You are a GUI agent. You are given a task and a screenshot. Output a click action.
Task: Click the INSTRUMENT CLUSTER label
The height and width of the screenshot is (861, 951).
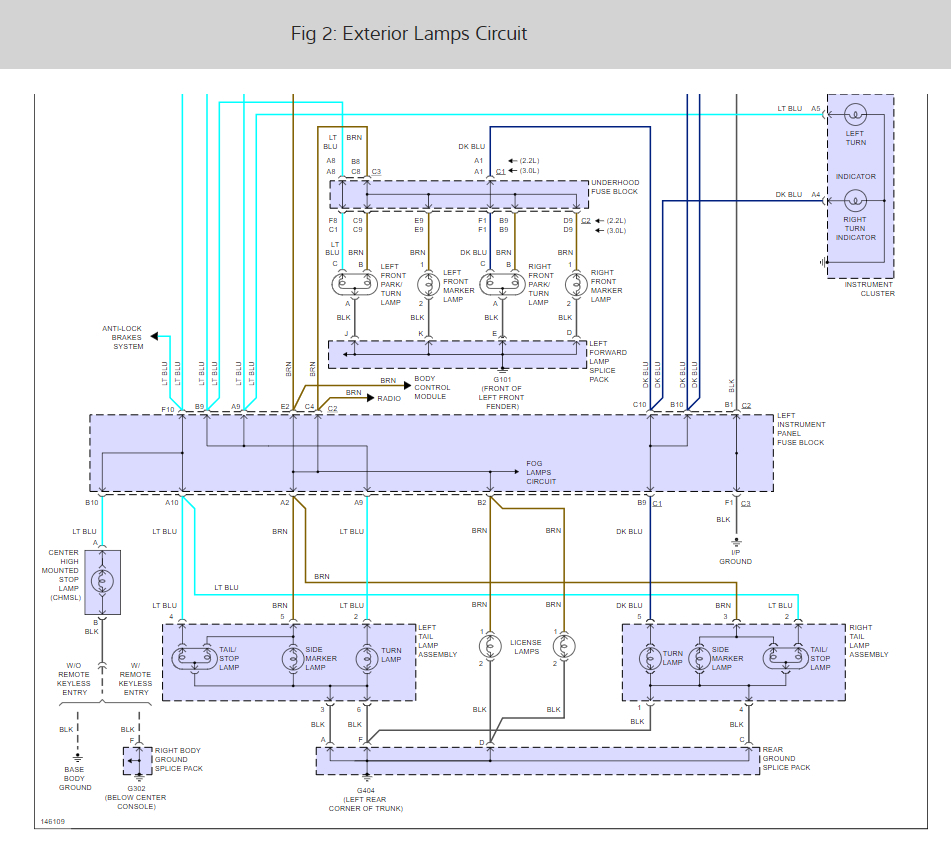point(869,289)
